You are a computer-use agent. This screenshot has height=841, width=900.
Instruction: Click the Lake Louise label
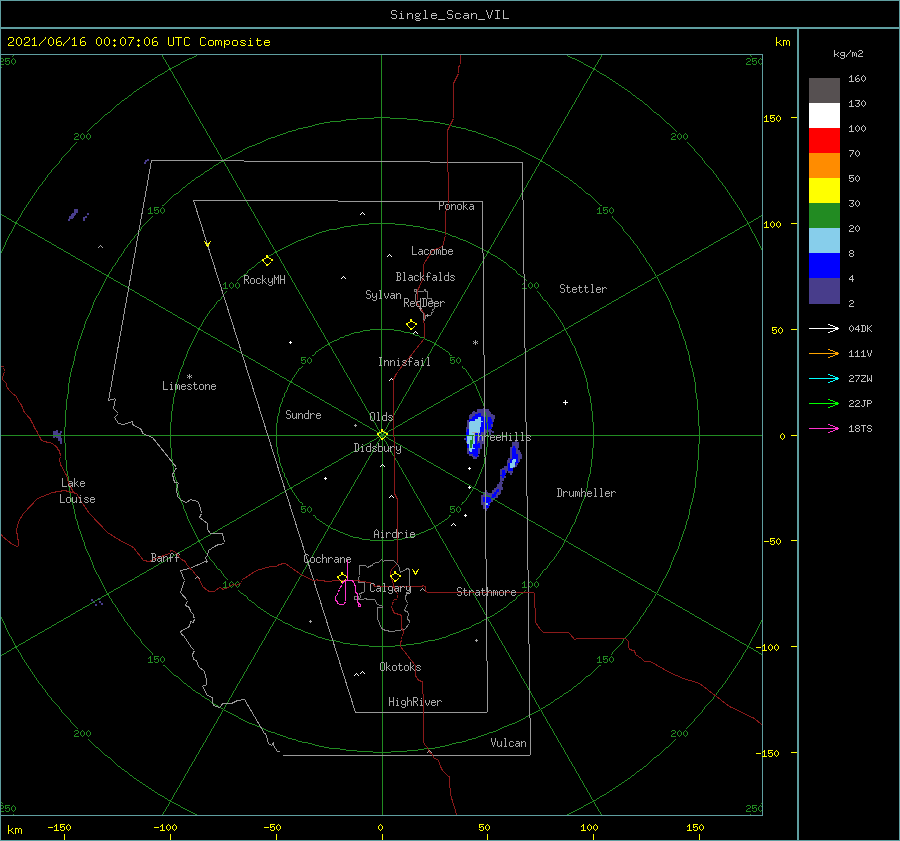[x=77, y=491]
